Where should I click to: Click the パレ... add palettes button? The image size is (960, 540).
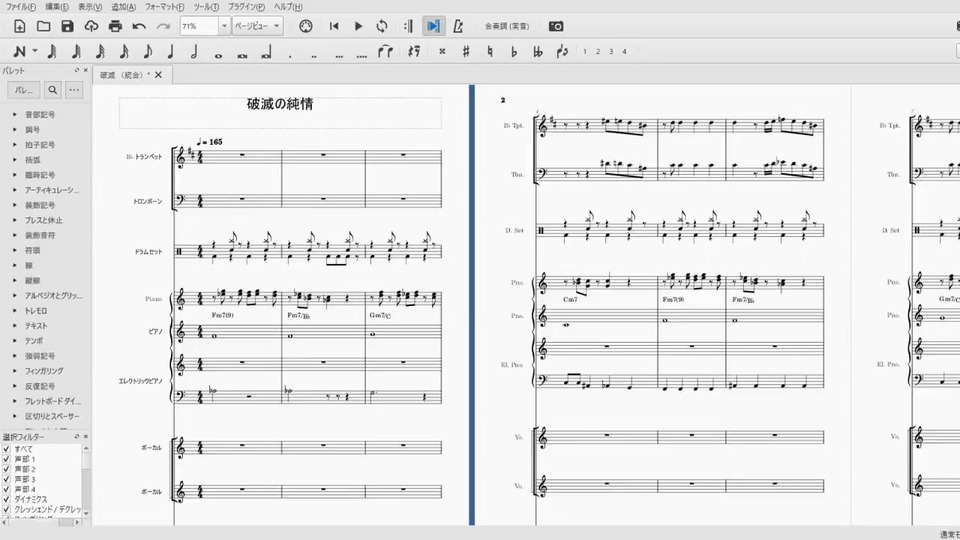24,90
